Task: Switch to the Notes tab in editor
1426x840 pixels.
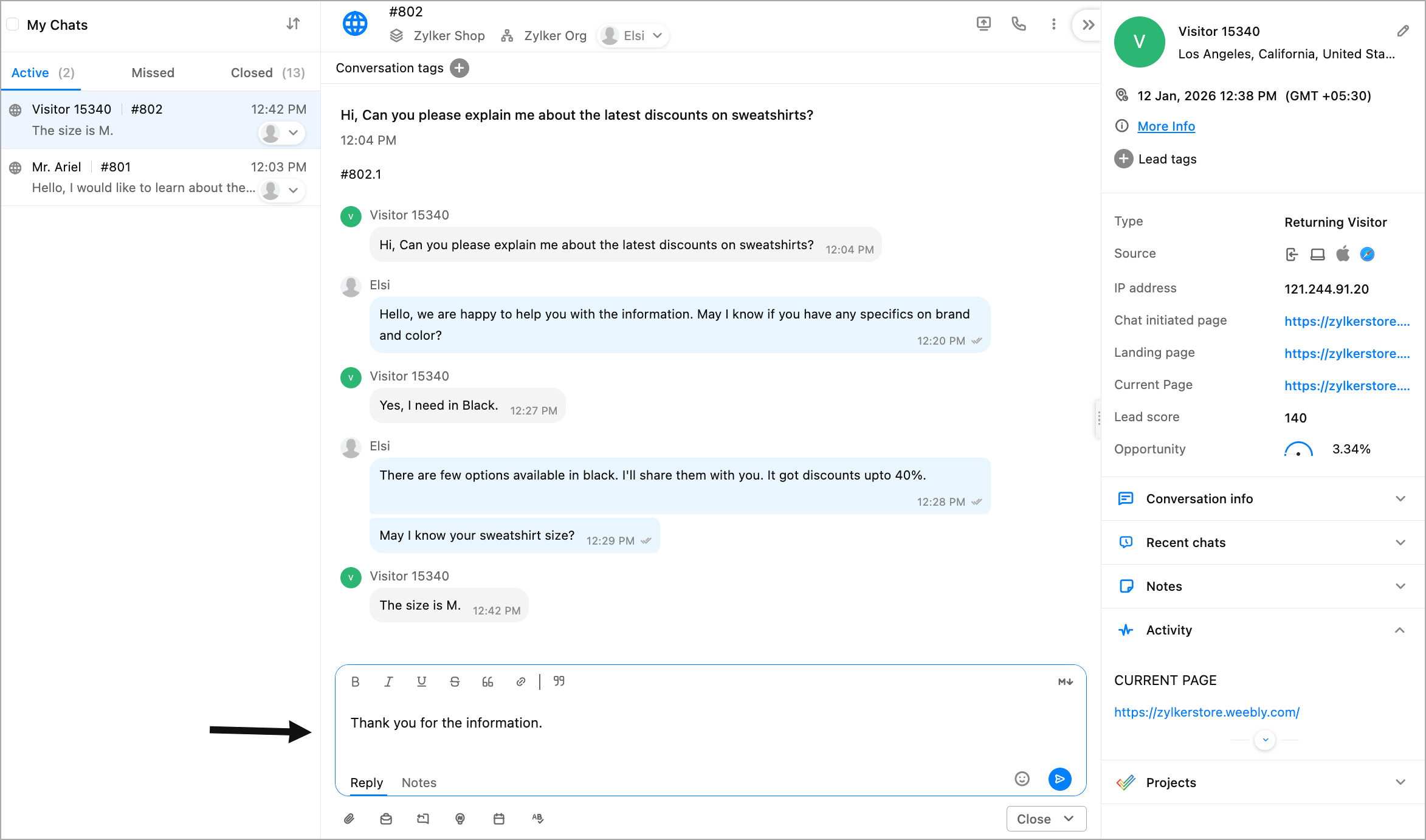Action: (x=419, y=783)
